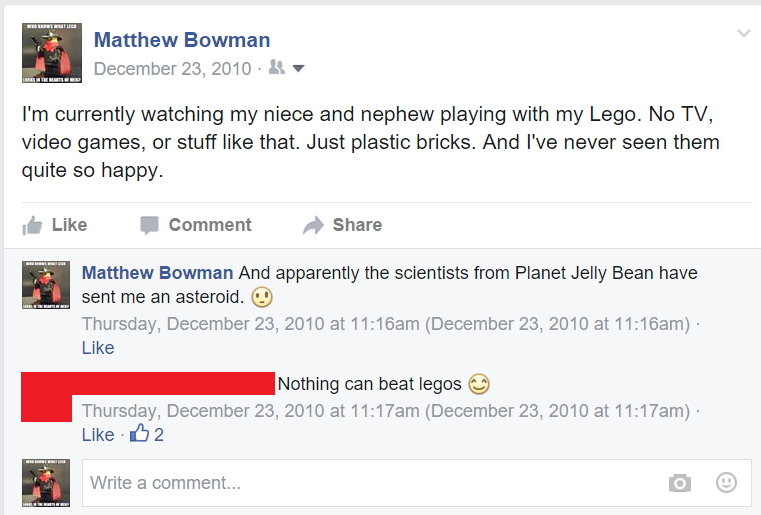Open post options chevron at top right
Viewport: 761px width, 515px height.
click(x=743, y=33)
